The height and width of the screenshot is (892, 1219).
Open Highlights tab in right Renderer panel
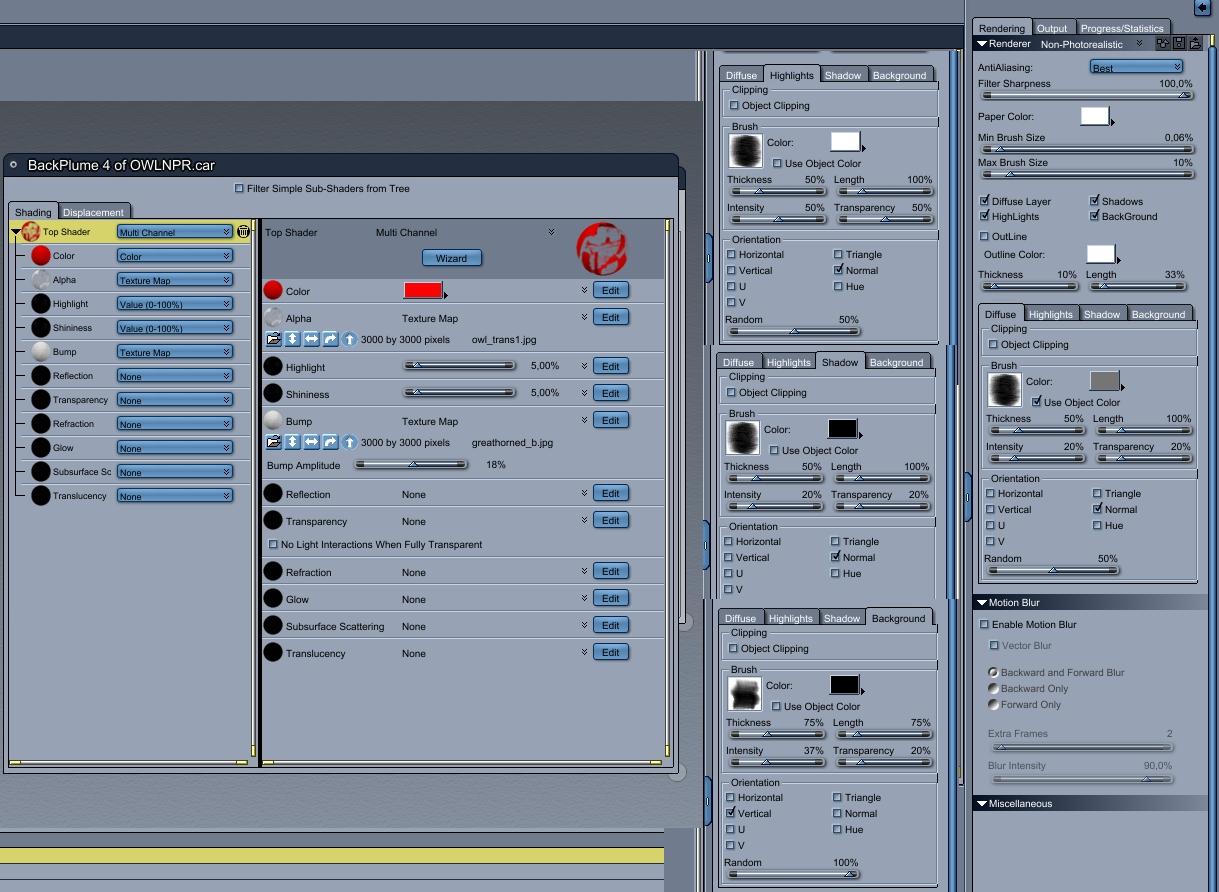(x=1051, y=314)
